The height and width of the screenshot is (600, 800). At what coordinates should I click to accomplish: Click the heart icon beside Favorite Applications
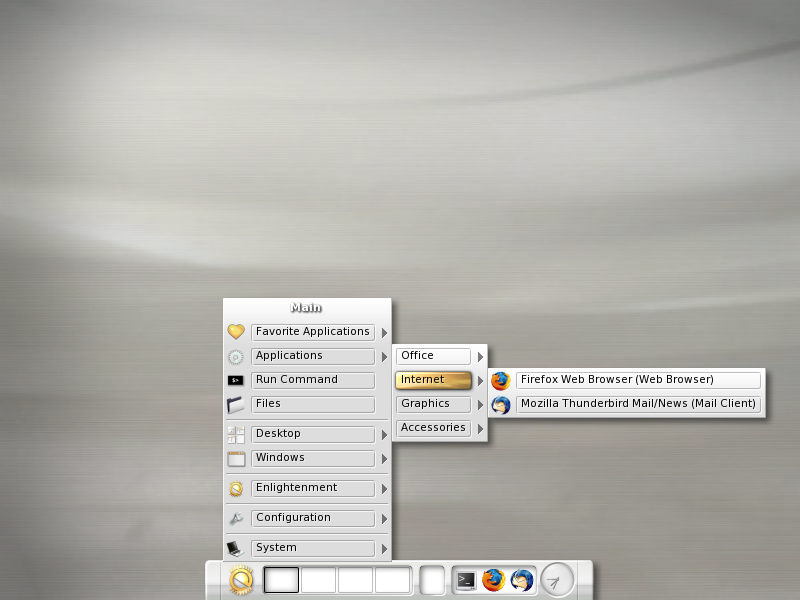[x=236, y=332]
